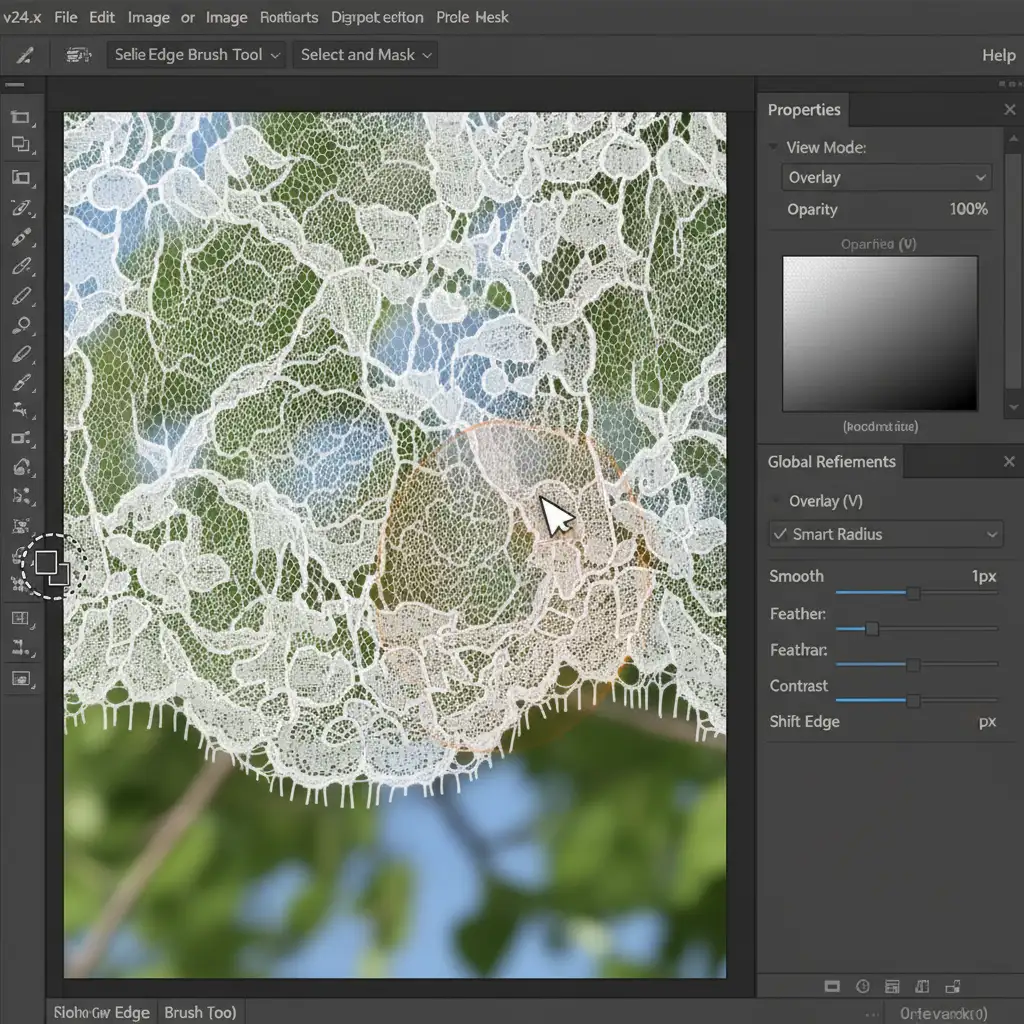The height and width of the screenshot is (1024, 1024).
Task: Click the brush icon in the options bar
Action: pos(22,55)
